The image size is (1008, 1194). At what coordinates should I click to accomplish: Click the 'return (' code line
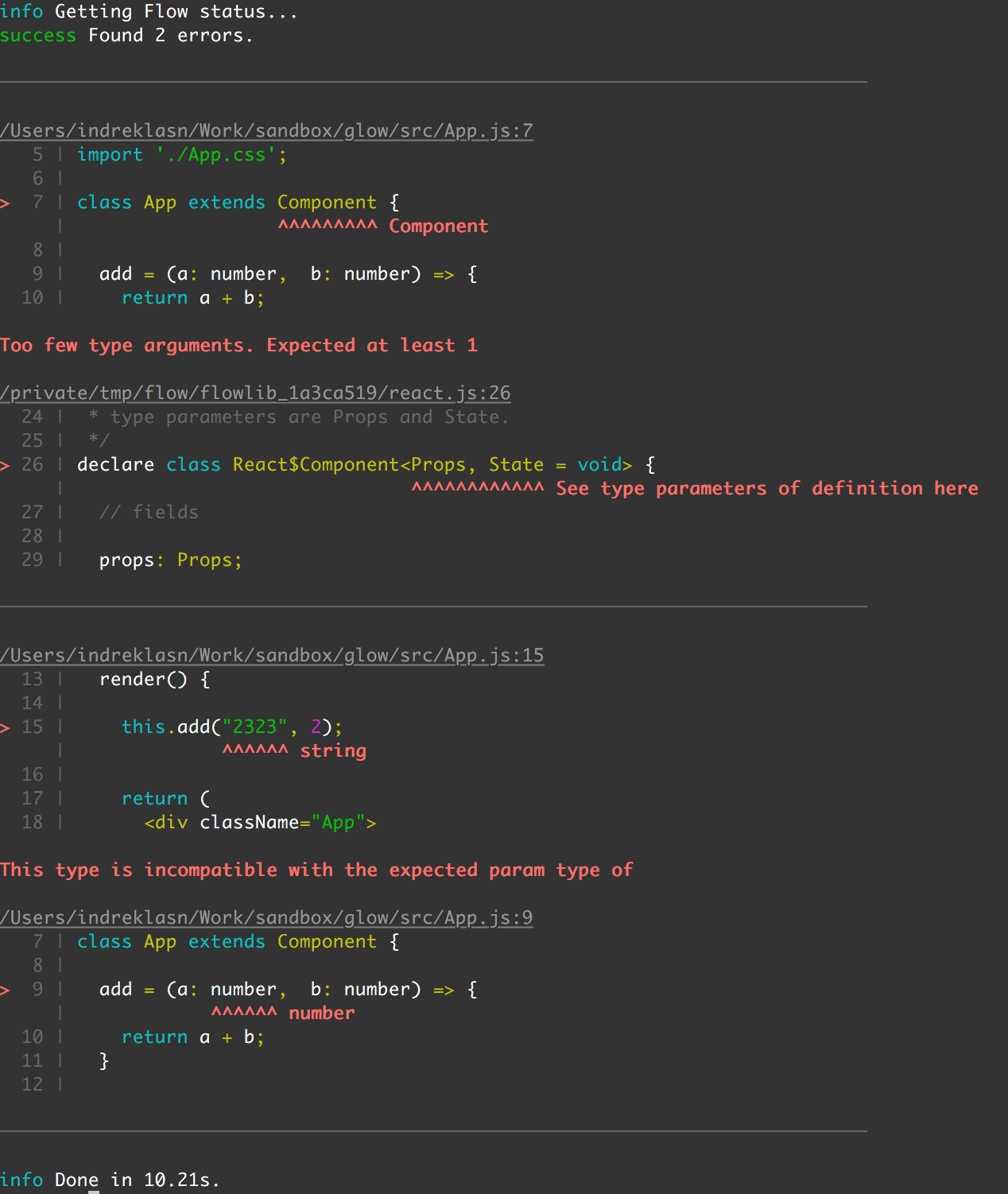coord(165,798)
